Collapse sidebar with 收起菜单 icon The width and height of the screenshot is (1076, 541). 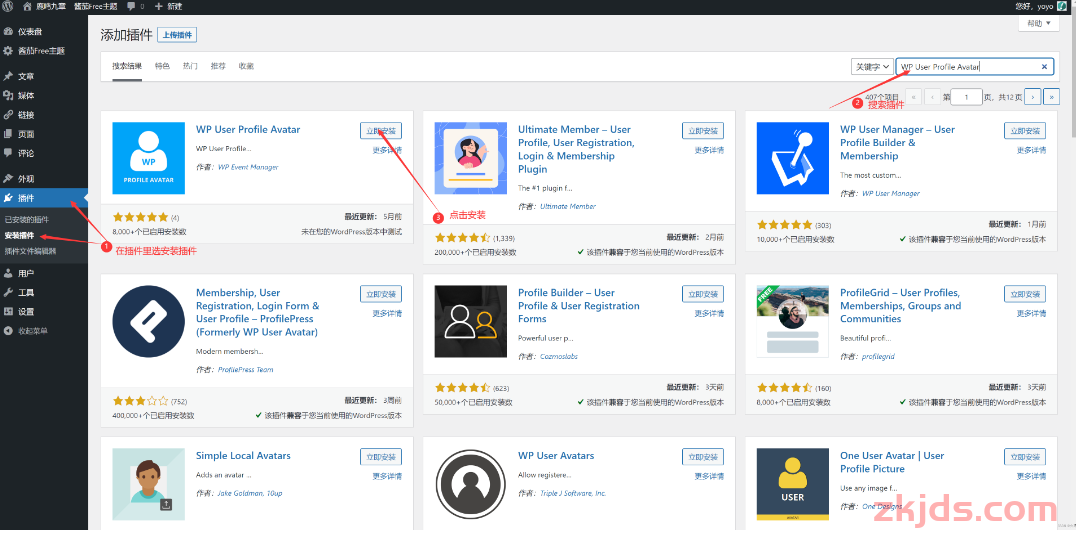8,331
